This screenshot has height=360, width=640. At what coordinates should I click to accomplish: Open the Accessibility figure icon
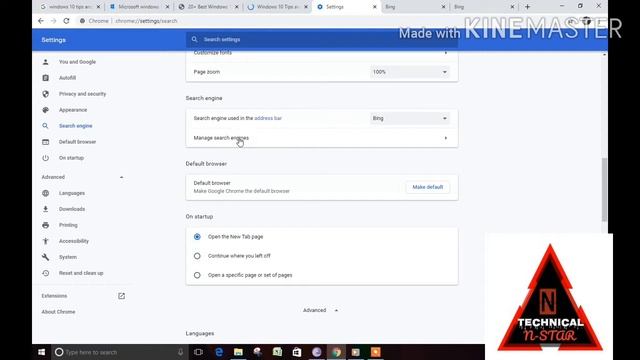tap(45, 241)
